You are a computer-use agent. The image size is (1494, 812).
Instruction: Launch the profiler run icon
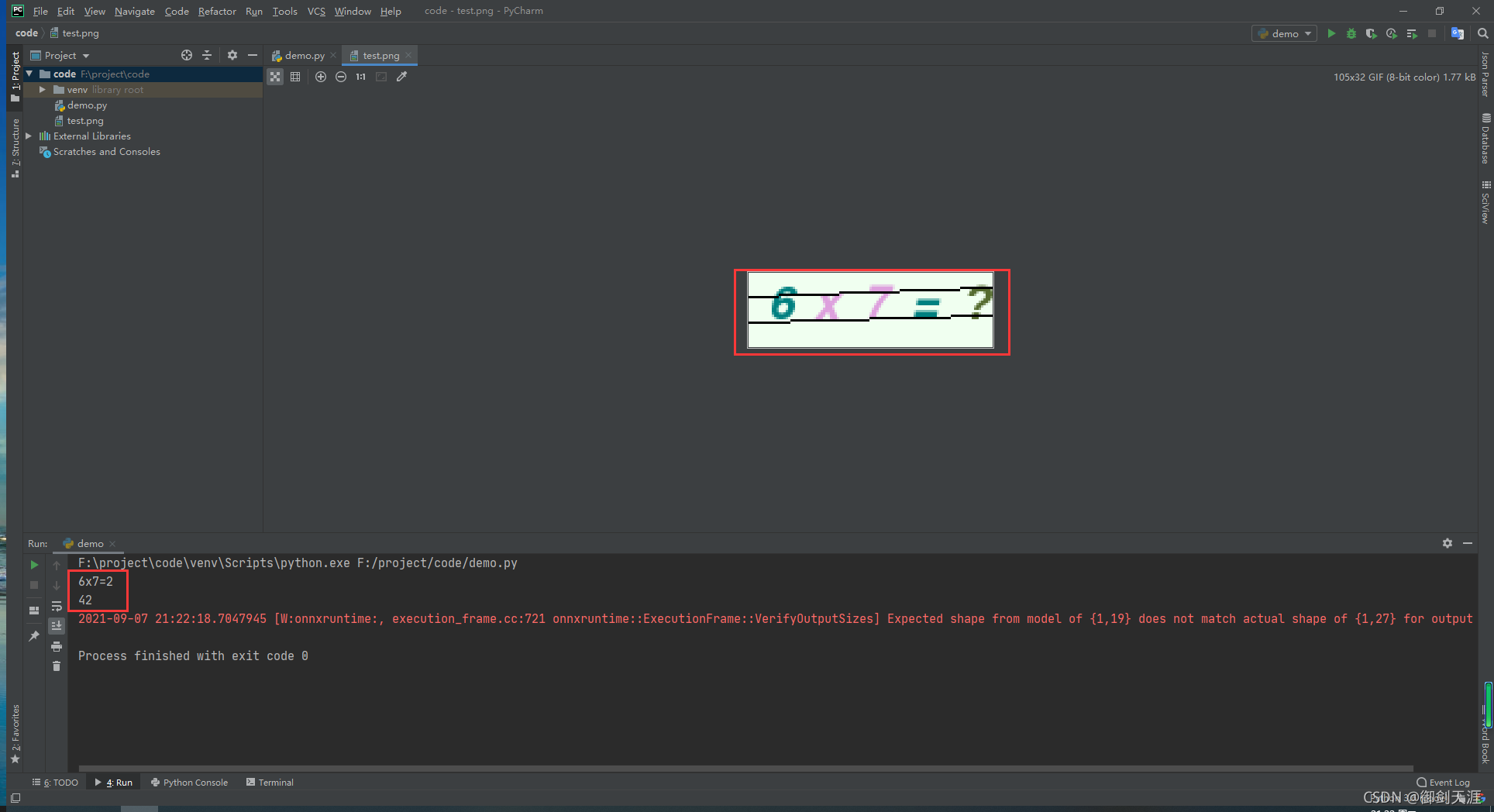[x=1392, y=33]
